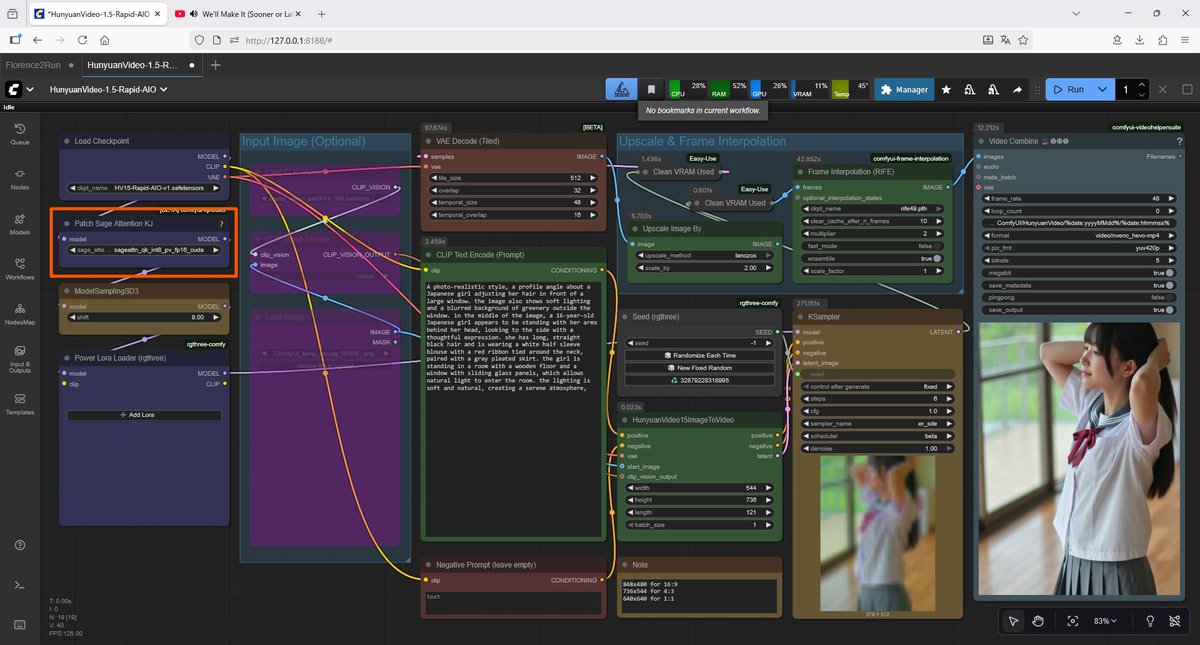1200x645 pixels.
Task: Click seed value 32879228318995 button
Action: (x=700, y=380)
